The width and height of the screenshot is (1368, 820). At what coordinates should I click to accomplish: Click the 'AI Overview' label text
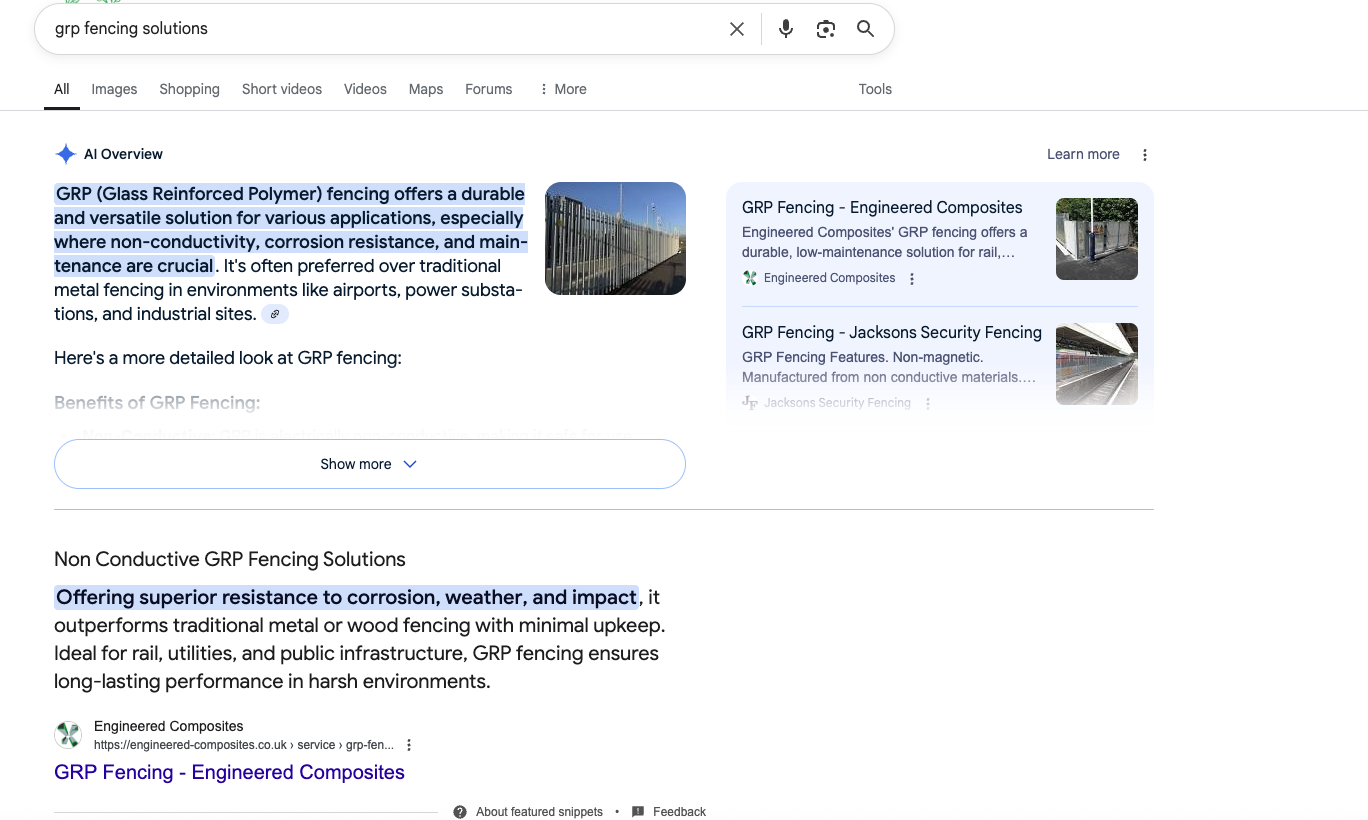[x=123, y=154]
